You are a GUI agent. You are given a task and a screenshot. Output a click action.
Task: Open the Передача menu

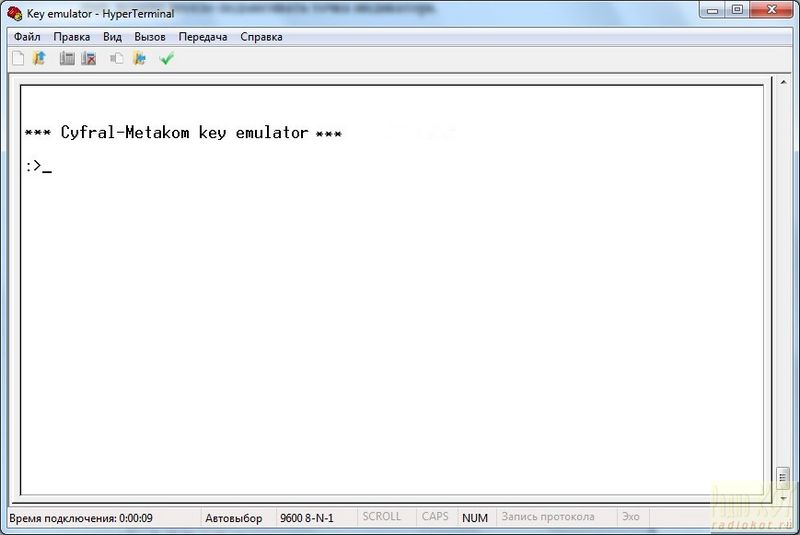click(203, 37)
